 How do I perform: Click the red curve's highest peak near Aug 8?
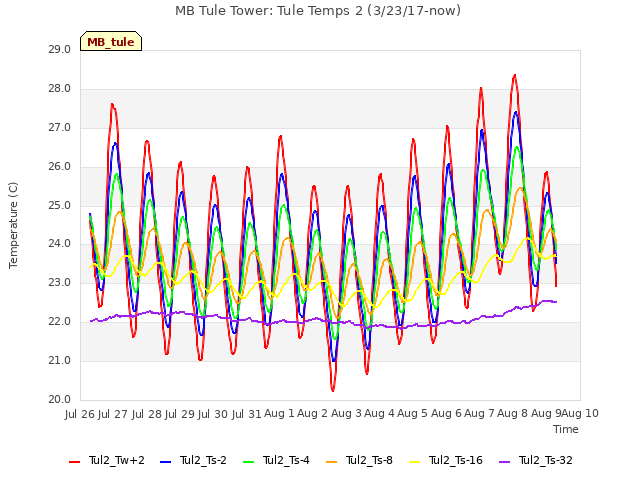coord(515,75)
